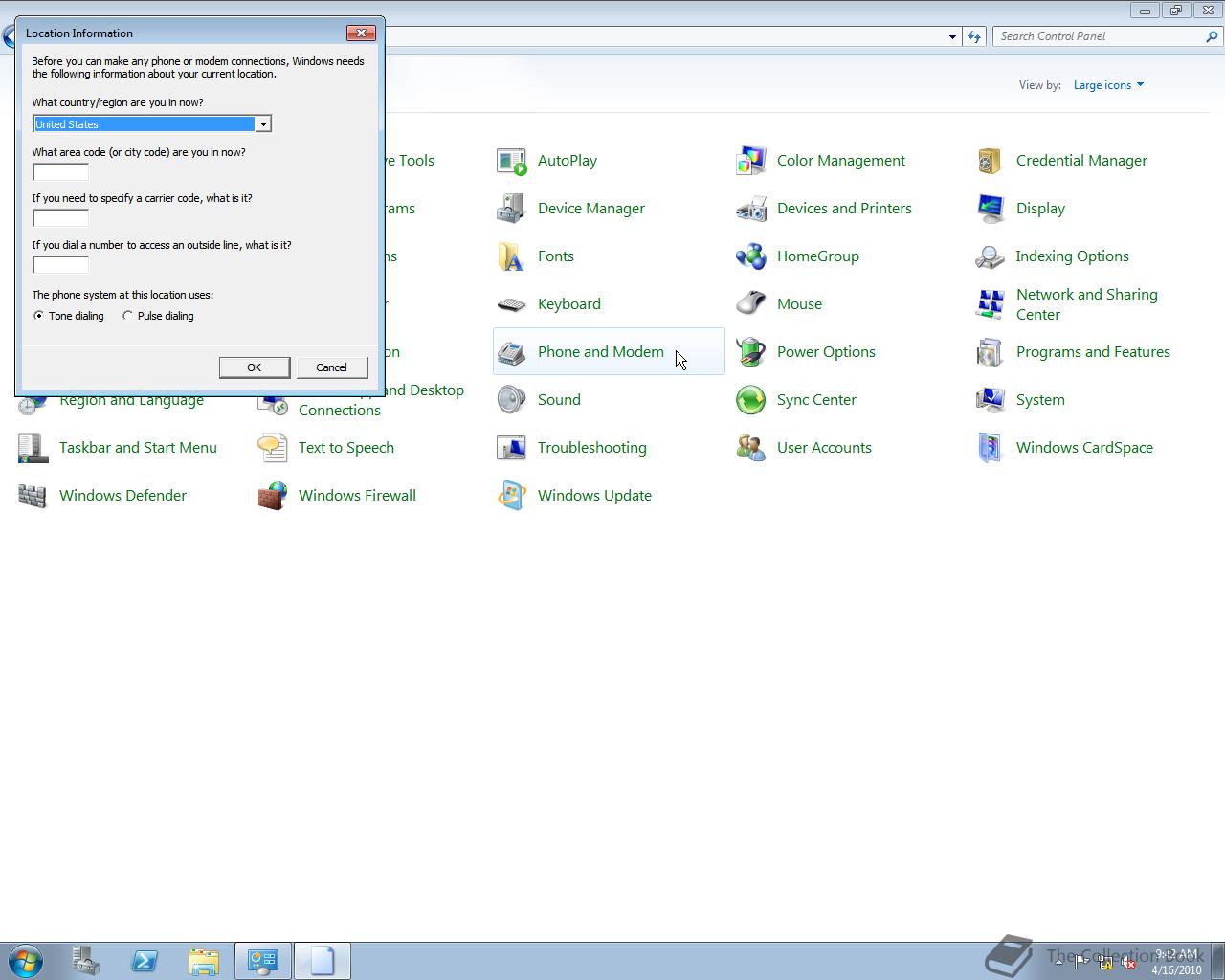The width and height of the screenshot is (1225, 980).
Task: Open the Keyboard icon
Action: [512, 304]
